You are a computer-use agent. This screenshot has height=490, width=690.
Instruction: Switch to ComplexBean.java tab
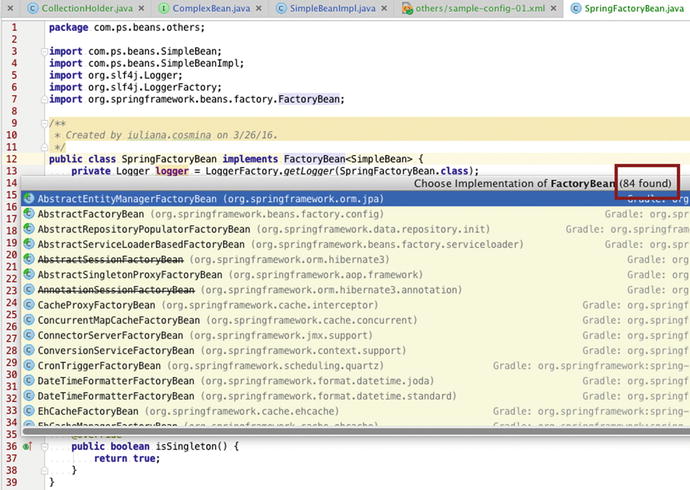click(211, 8)
